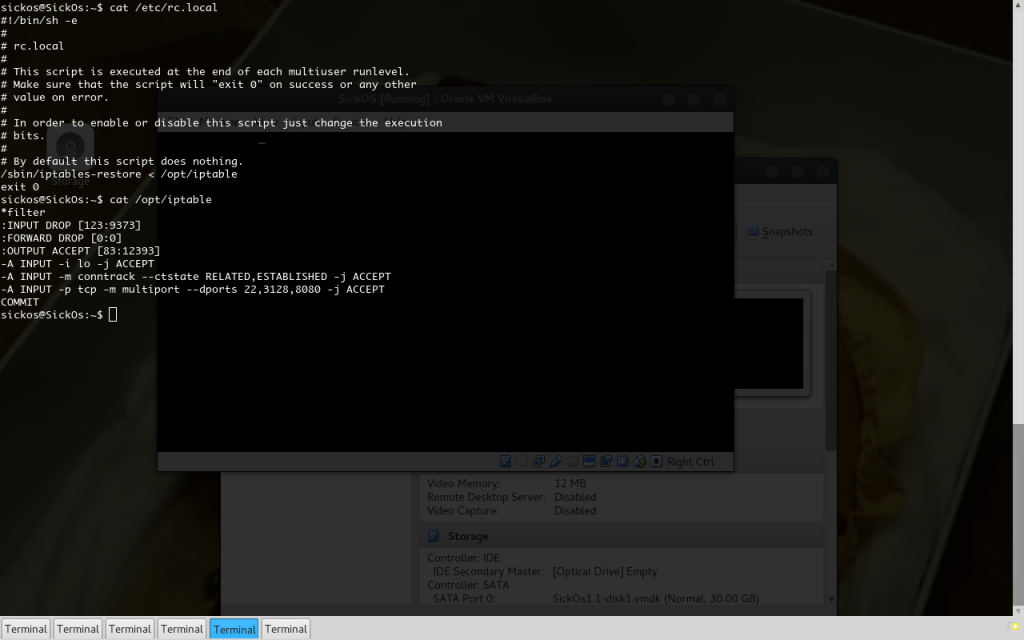
Task: Click the display settings status icon
Action: coord(588,461)
